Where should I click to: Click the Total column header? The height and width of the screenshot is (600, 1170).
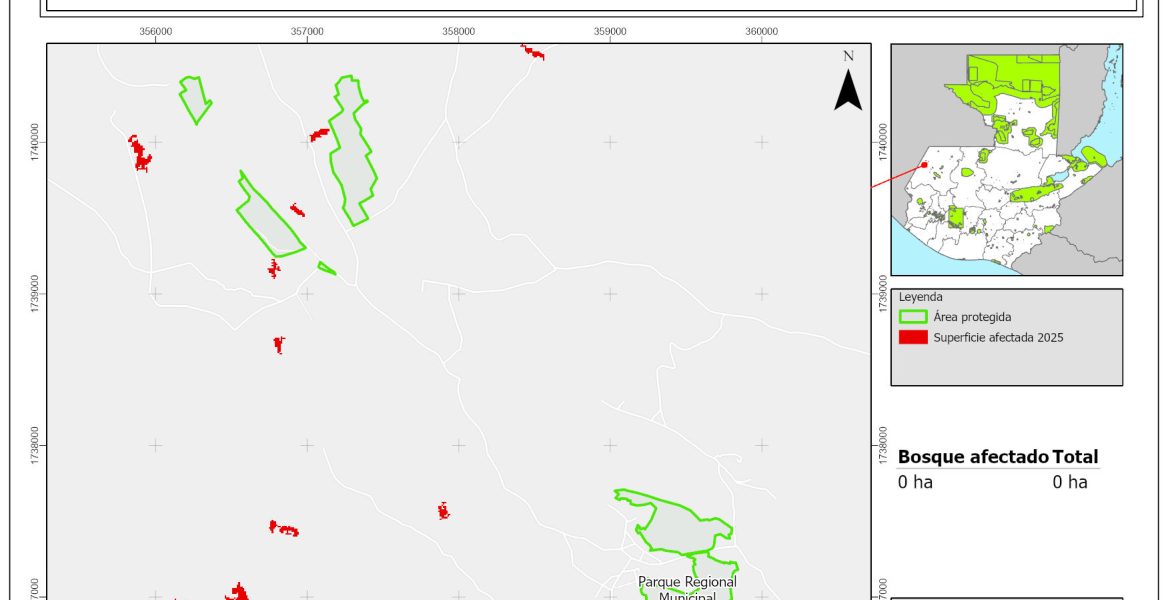coord(1075,457)
